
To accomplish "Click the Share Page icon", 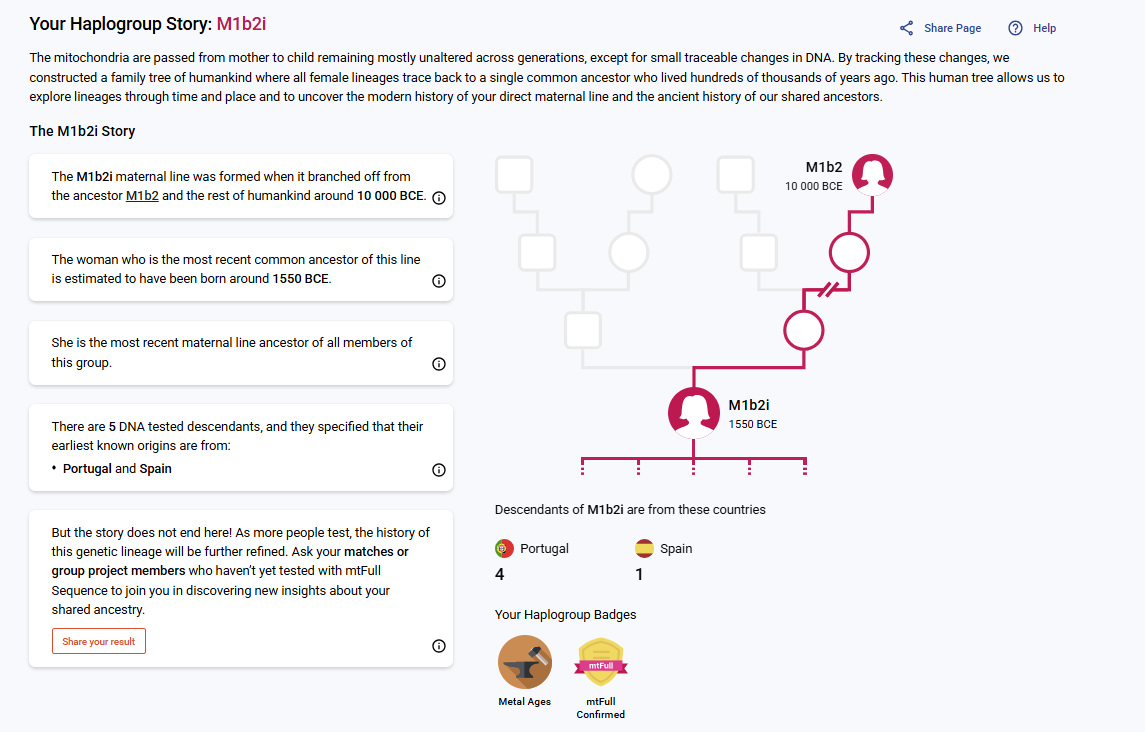I will 906,28.
